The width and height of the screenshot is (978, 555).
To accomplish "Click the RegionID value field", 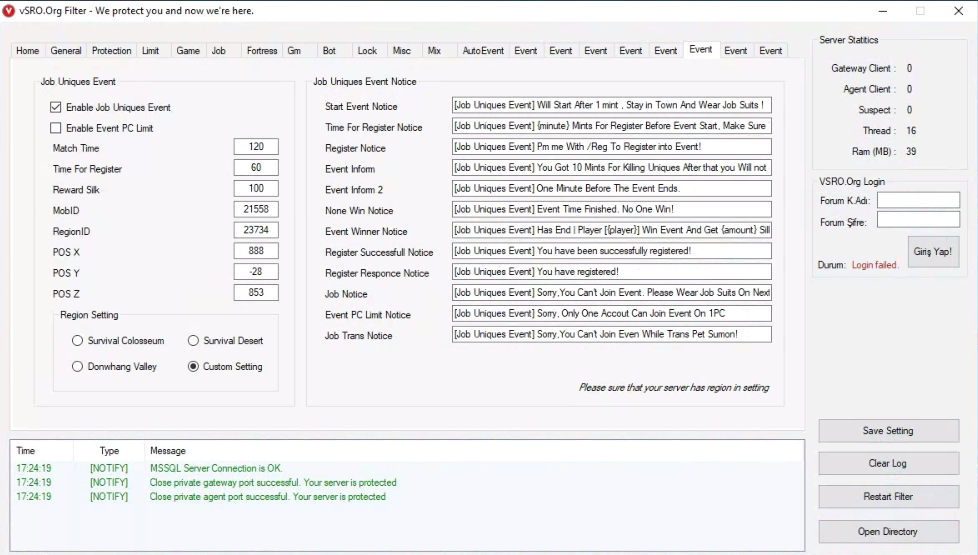I will [256, 230].
